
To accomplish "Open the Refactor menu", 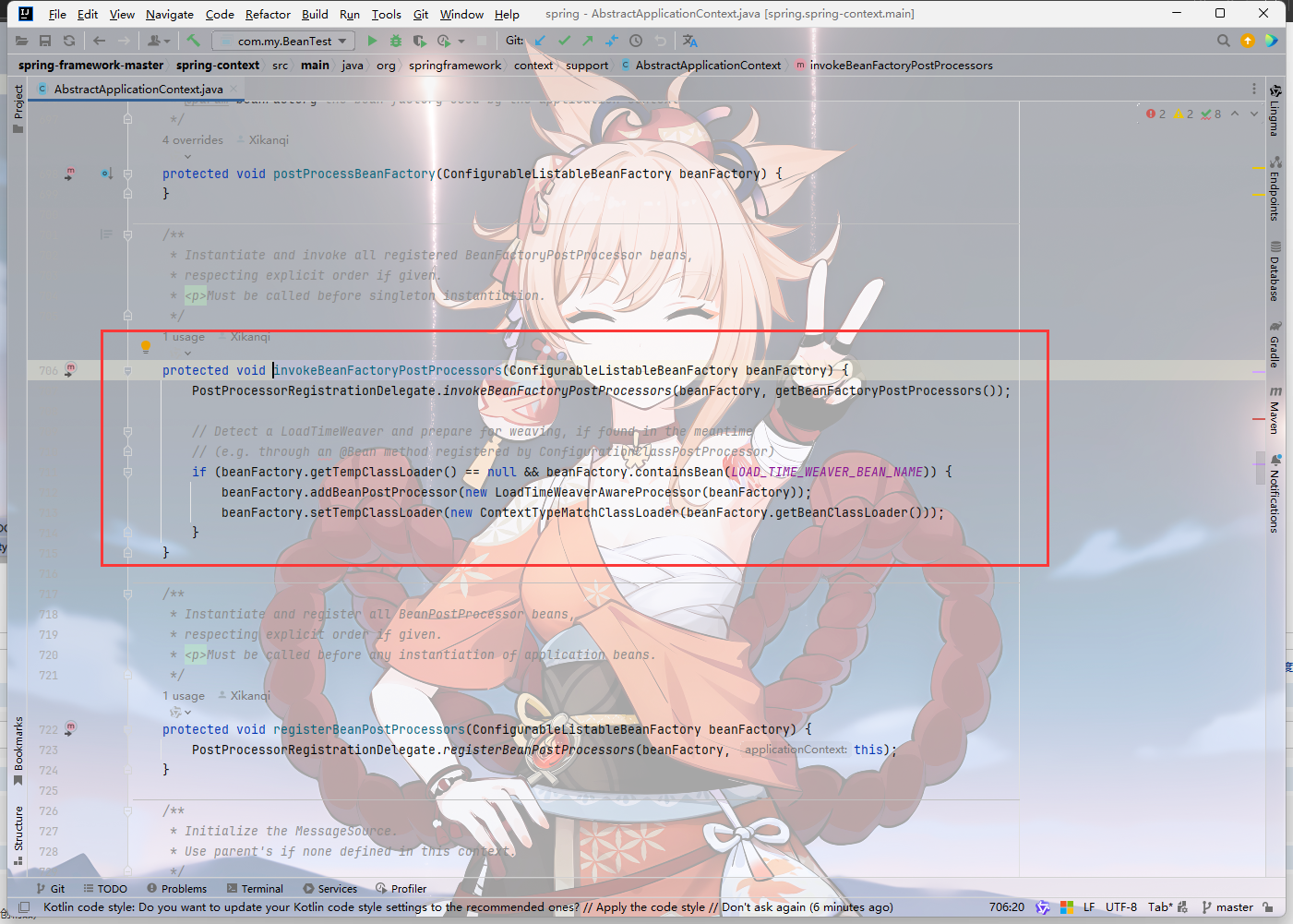I will pos(268,14).
